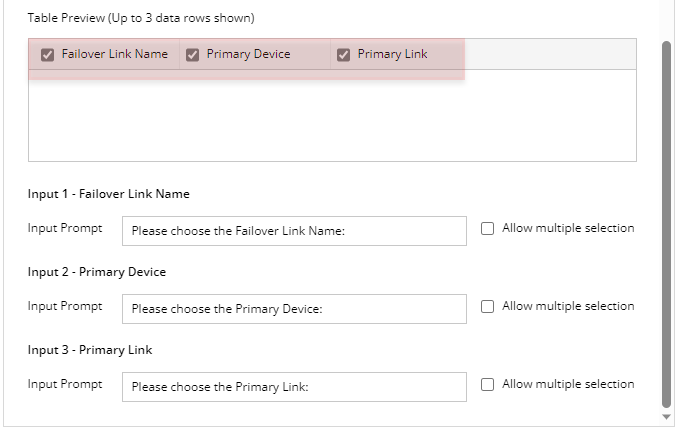Click the Primary Link prompt text field
Screen dimensions: 684x444
tap(294, 387)
